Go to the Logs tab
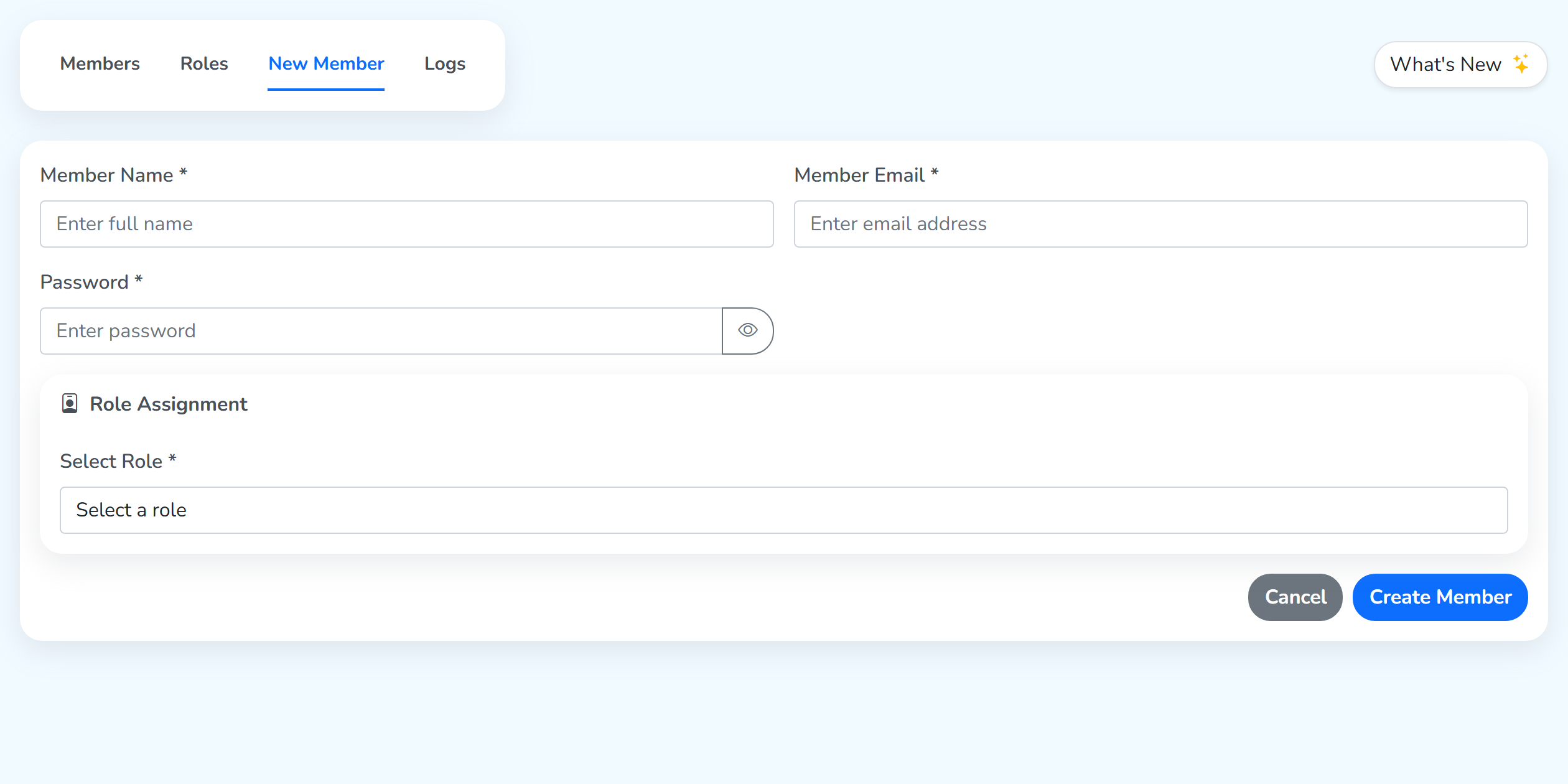 tap(445, 63)
